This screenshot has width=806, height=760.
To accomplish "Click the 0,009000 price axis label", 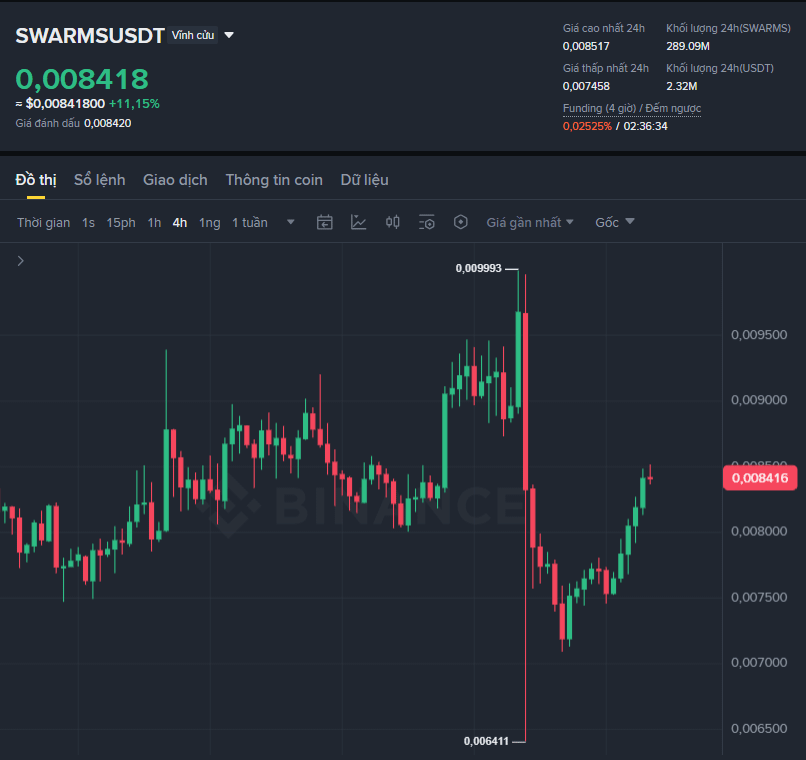I will (x=759, y=400).
